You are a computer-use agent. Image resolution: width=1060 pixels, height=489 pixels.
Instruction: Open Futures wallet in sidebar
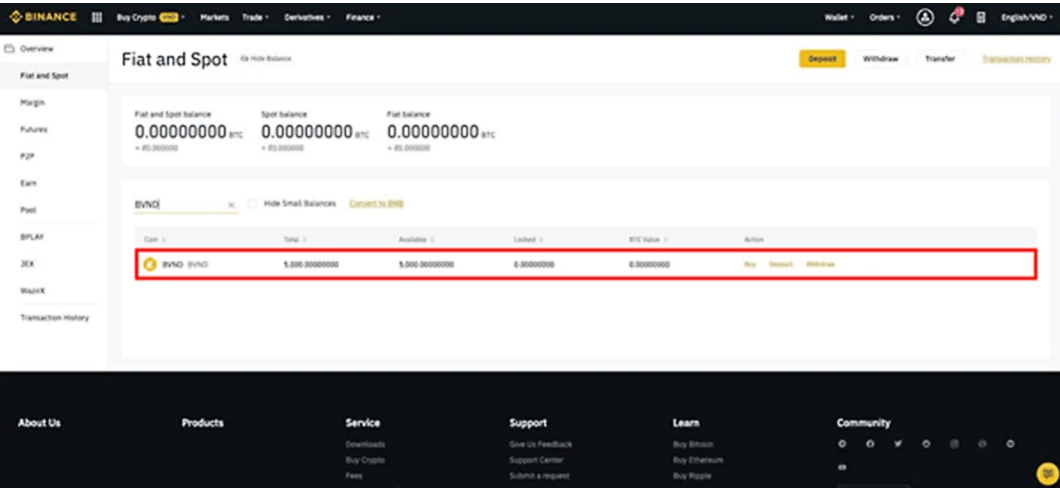point(34,129)
